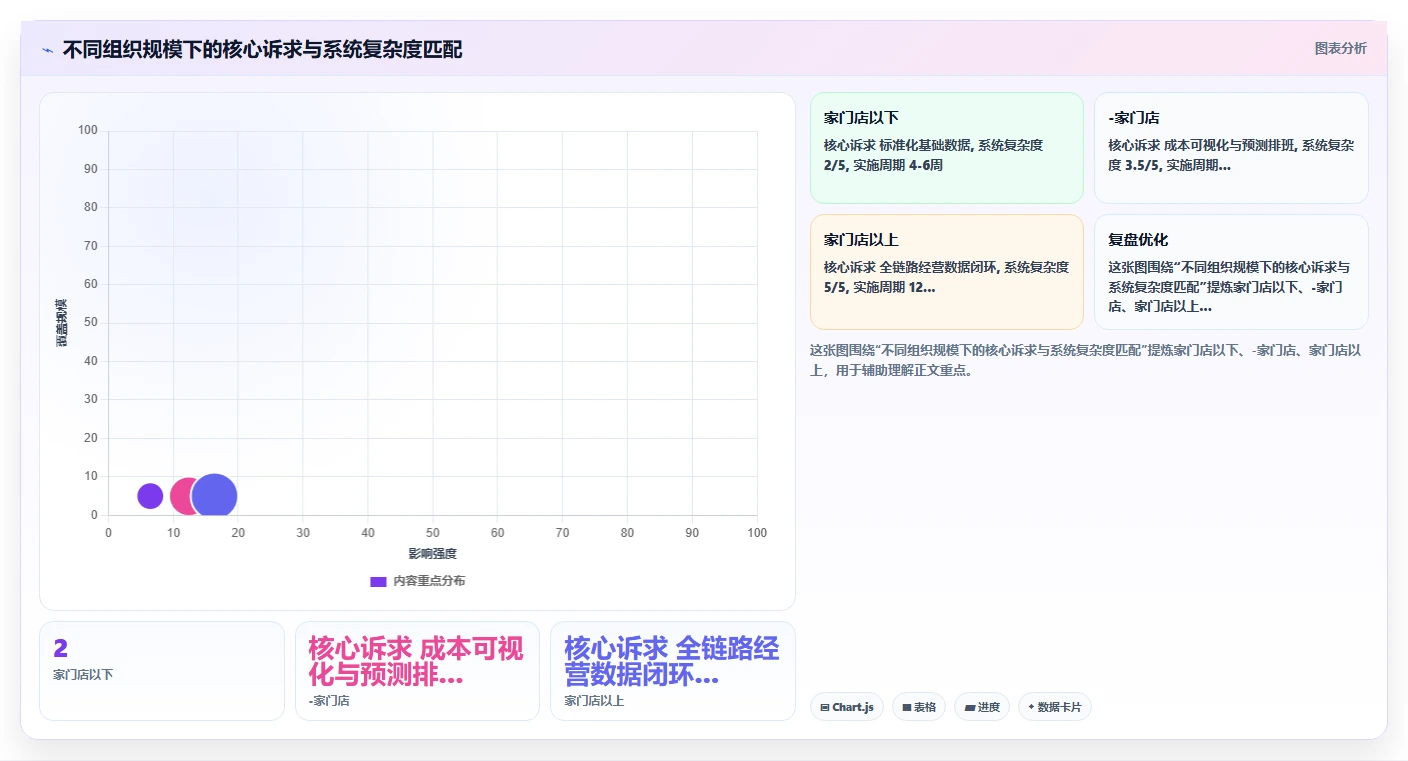Image resolution: width=1408 pixels, height=761 pixels.
Task: Click the 100 tick on the y-axis
Action: (88, 130)
